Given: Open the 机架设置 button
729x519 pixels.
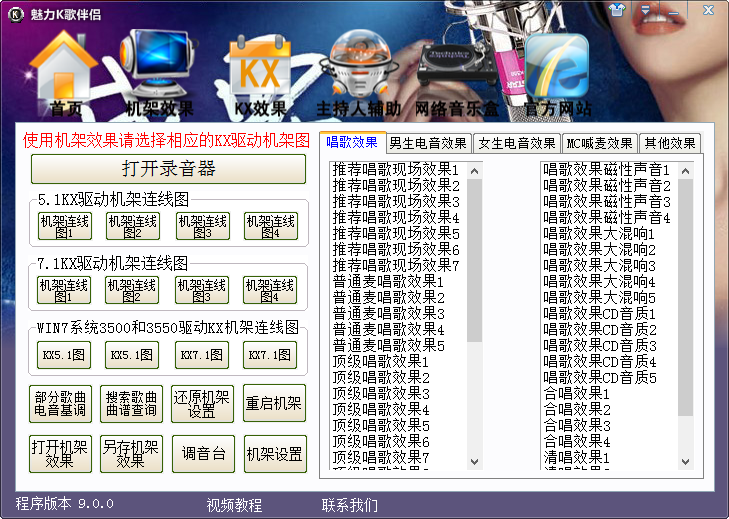Looking at the screenshot, I should point(275,454).
